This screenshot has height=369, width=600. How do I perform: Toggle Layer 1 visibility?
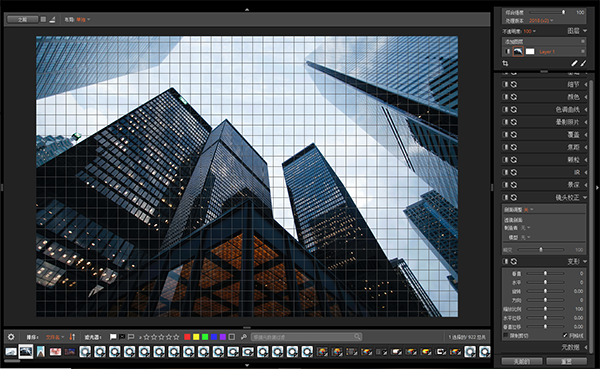coord(508,51)
